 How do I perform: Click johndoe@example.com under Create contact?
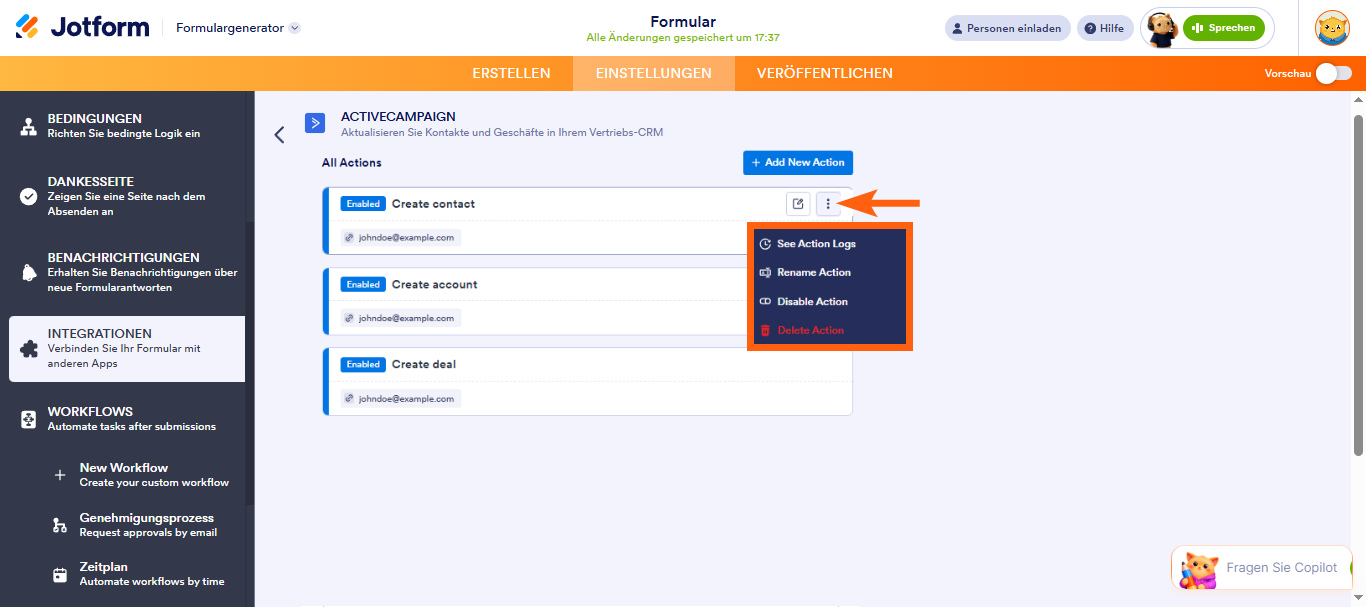click(x=401, y=237)
